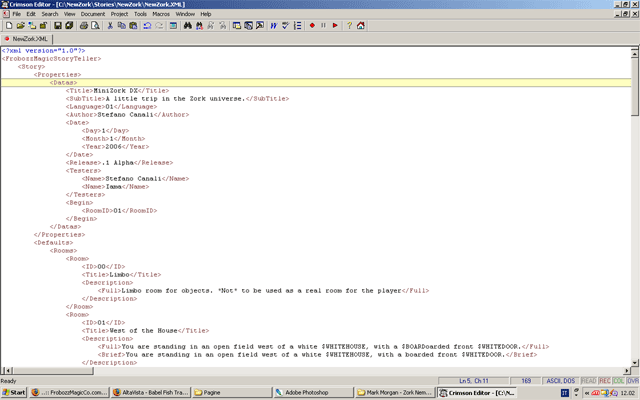Screen dimensions: 640x400
Task: Click the Find Next icon
Action: coord(211,25)
